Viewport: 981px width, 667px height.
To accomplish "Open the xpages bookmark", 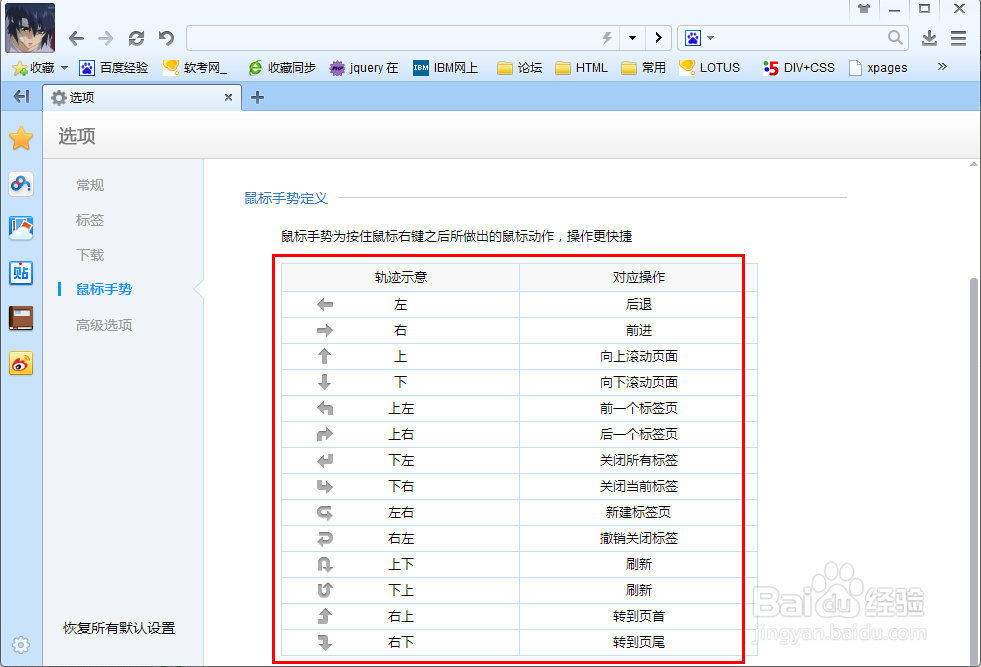I will (878, 68).
